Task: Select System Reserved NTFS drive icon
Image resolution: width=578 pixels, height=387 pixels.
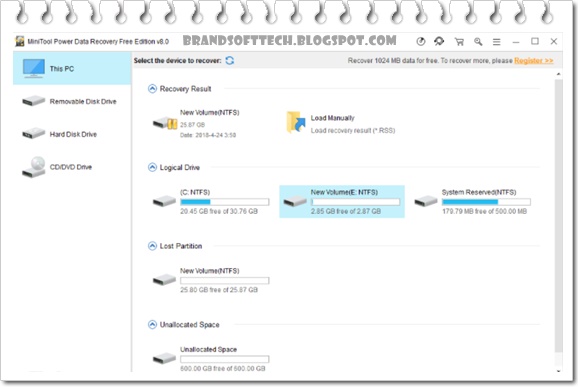Action: coord(426,201)
